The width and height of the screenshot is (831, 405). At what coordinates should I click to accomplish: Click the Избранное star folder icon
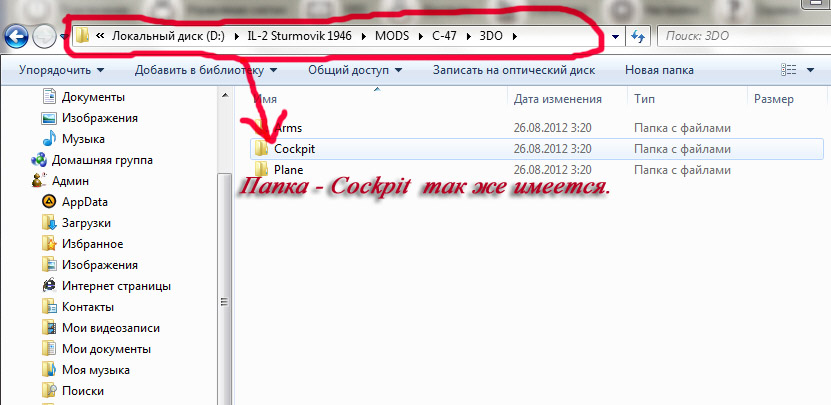[x=49, y=244]
